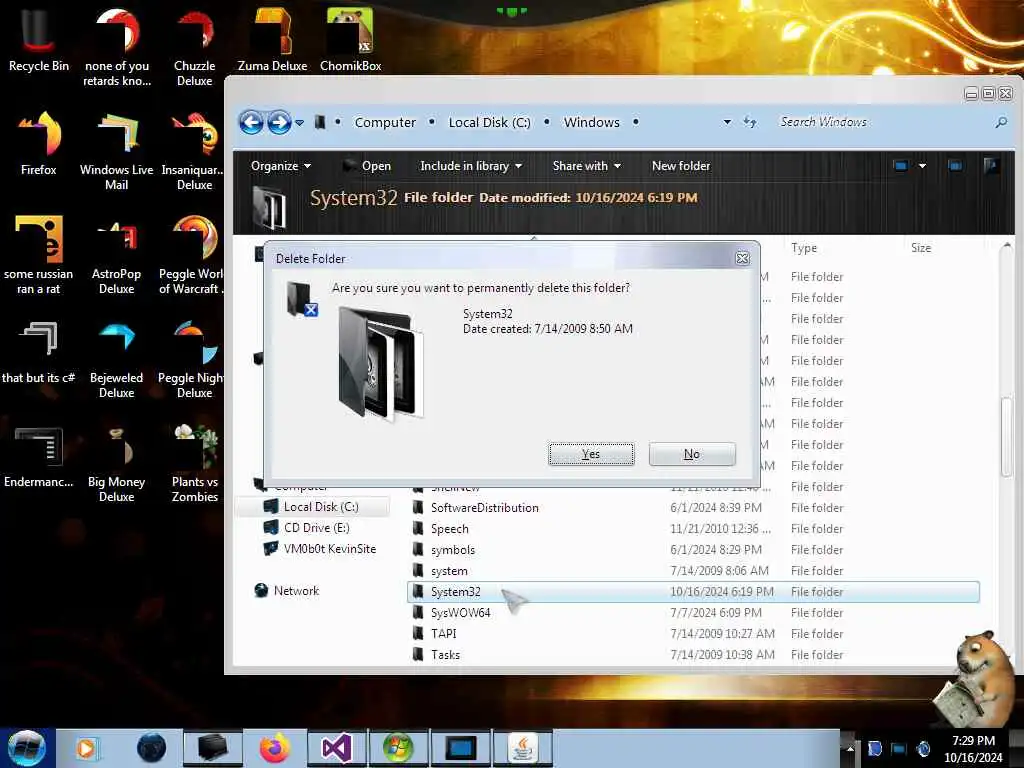This screenshot has height=768, width=1024.
Task: Click New folder in the toolbar
Action: 680,166
